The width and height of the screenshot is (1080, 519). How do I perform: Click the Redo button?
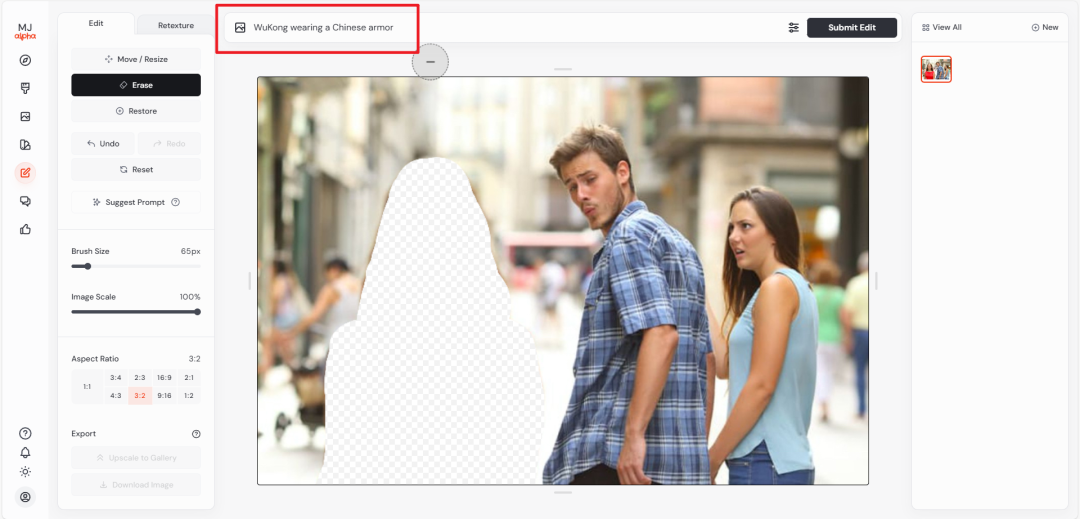pos(169,144)
